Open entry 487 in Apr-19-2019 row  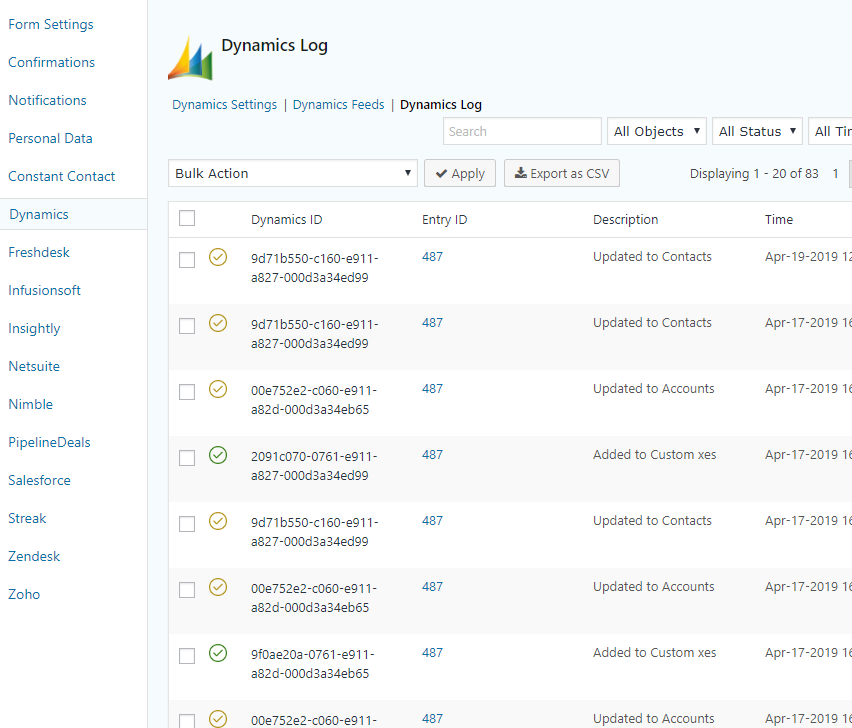click(x=433, y=257)
